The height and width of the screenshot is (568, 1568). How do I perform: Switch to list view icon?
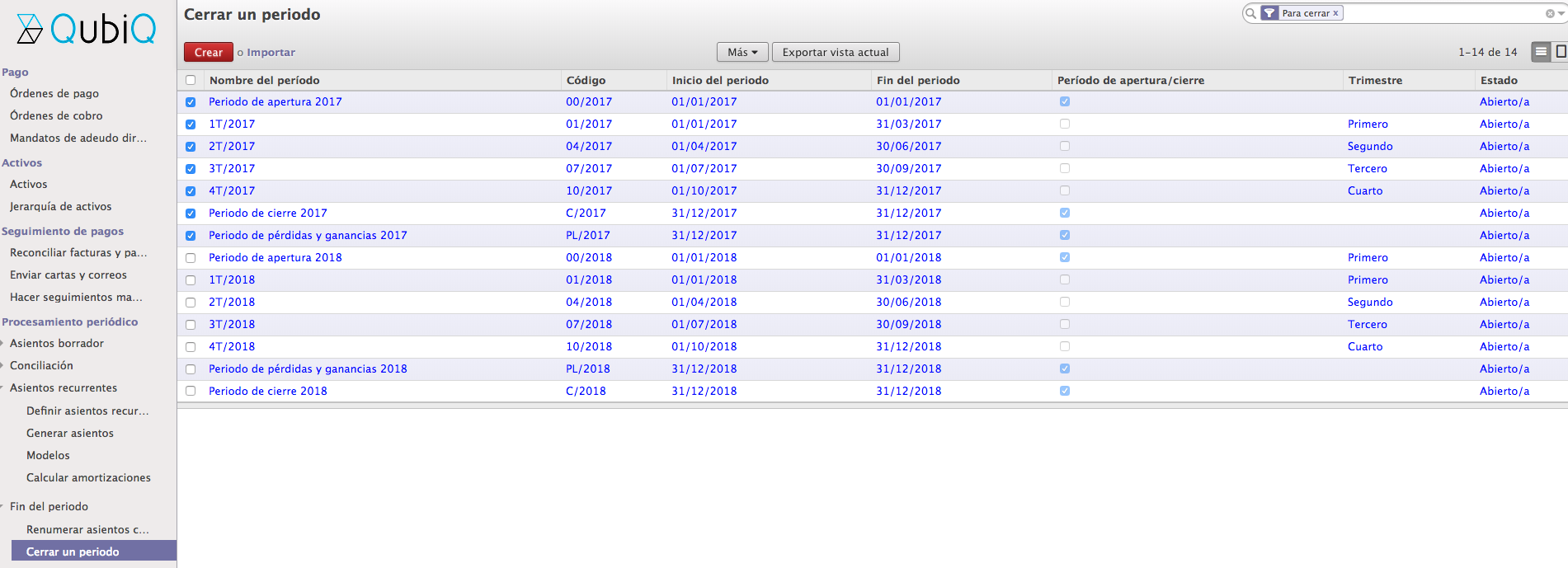coord(1540,52)
